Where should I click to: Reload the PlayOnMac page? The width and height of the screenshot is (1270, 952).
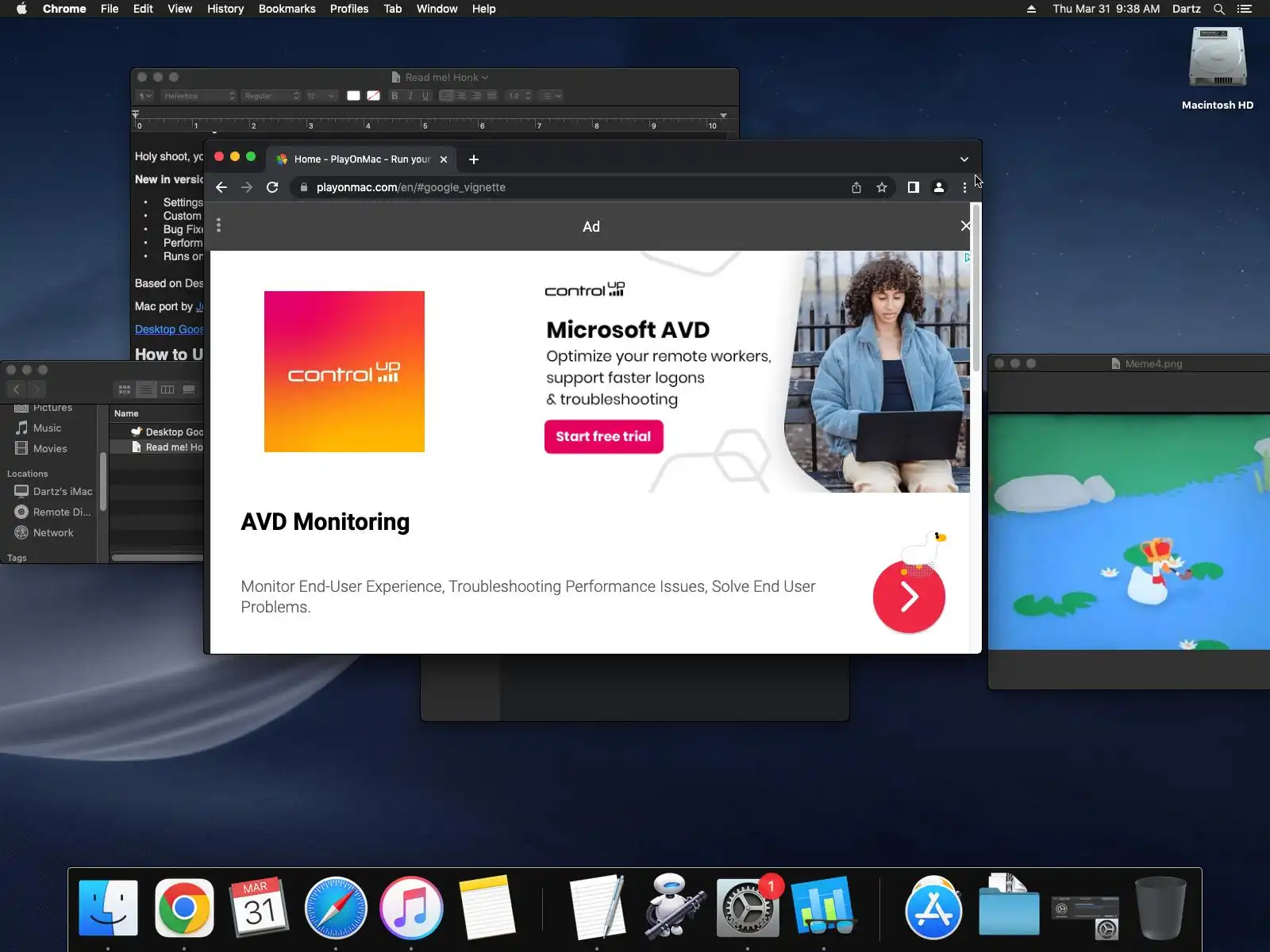coord(272,187)
